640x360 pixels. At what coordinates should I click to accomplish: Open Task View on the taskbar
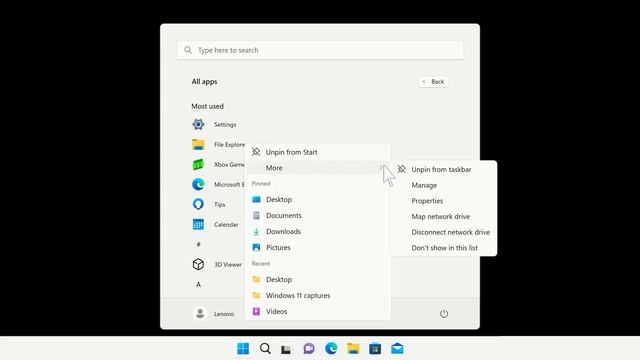pyautogui.click(x=286, y=349)
